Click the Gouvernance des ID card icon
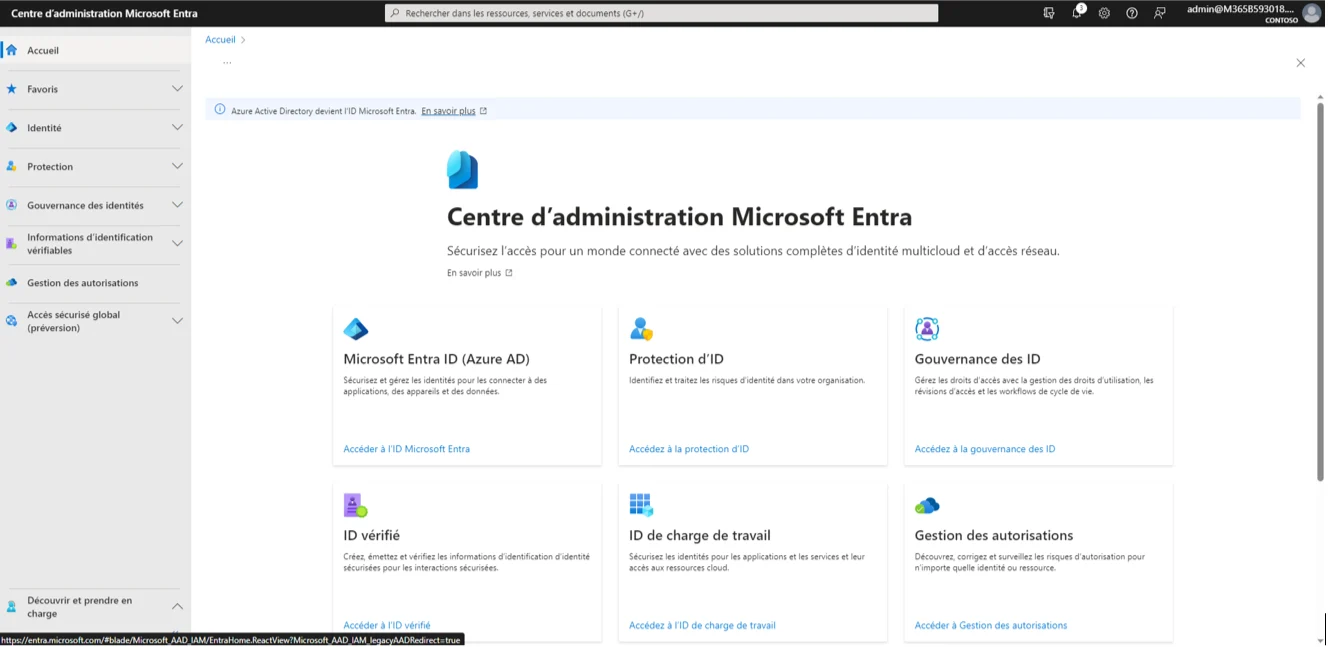The height and width of the screenshot is (647, 1334). (x=927, y=329)
